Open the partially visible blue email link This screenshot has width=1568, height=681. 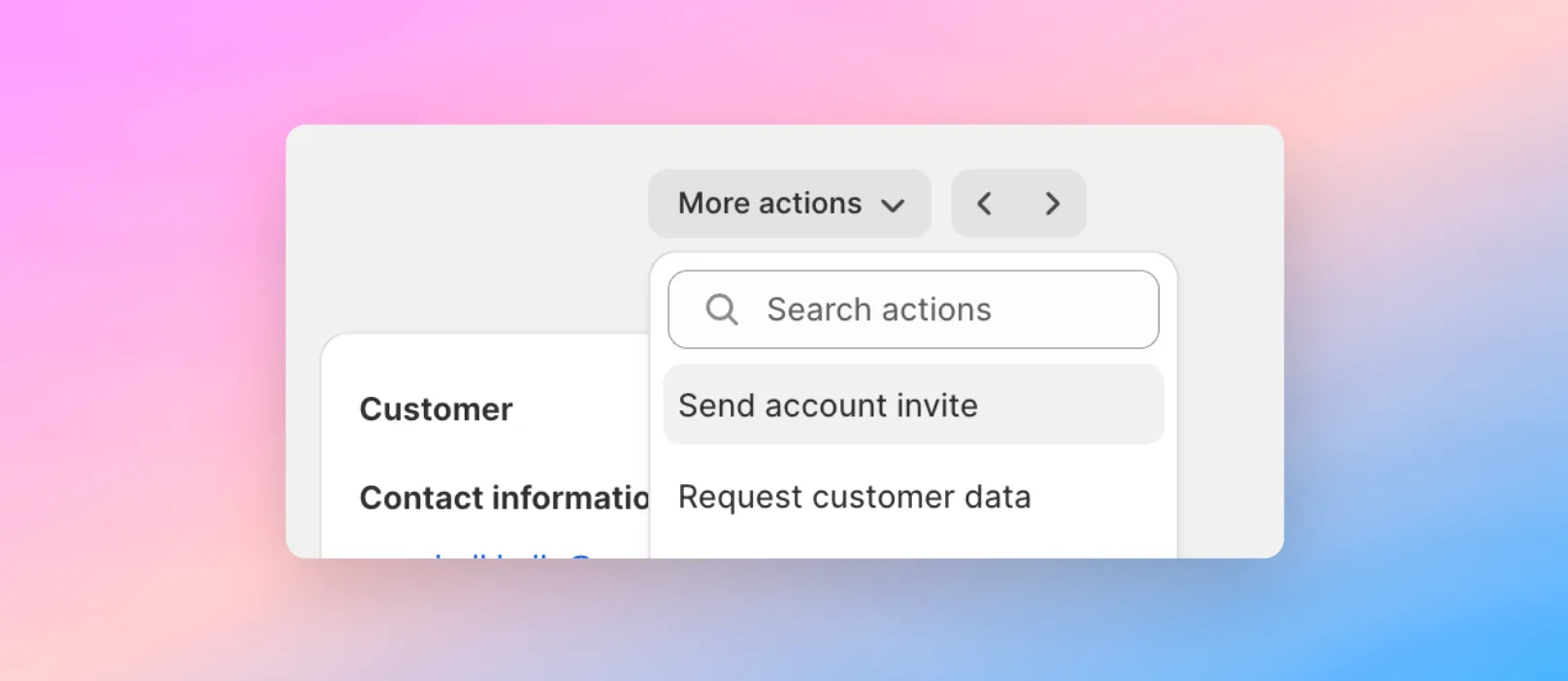tap(512, 554)
